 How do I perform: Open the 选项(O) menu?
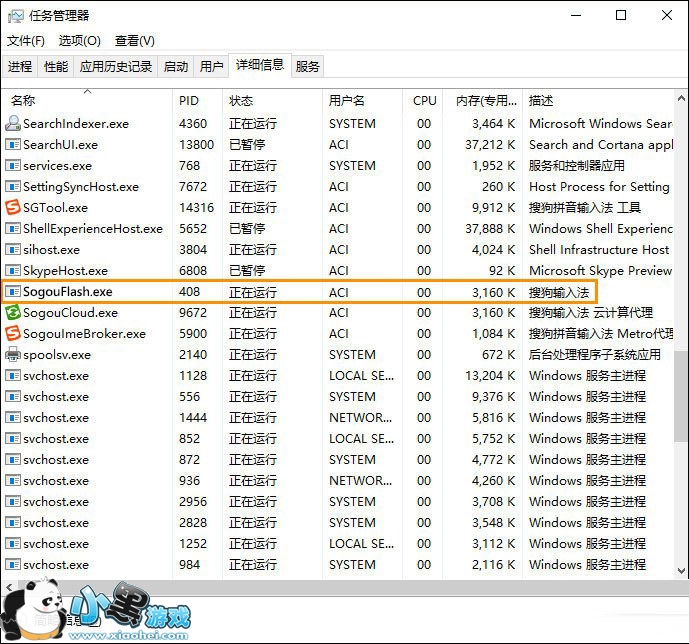click(x=80, y=41)
